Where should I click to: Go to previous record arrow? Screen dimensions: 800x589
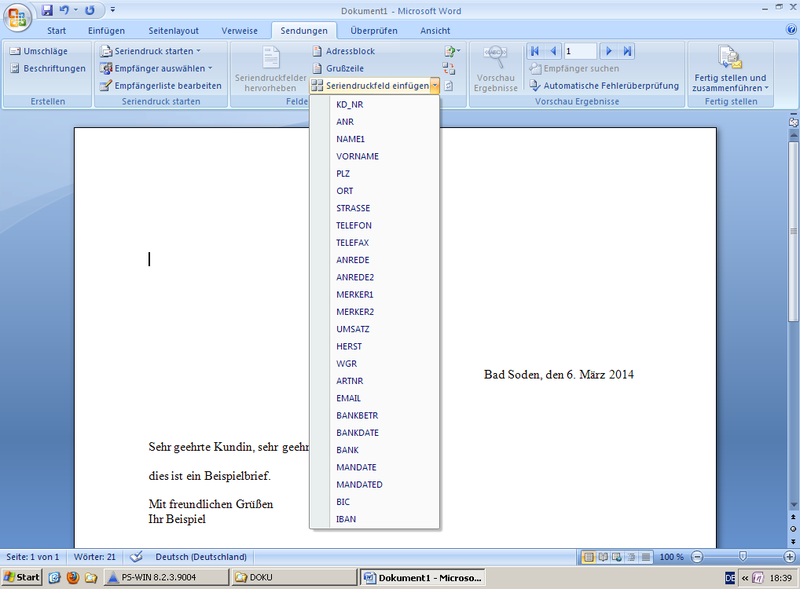553,51
